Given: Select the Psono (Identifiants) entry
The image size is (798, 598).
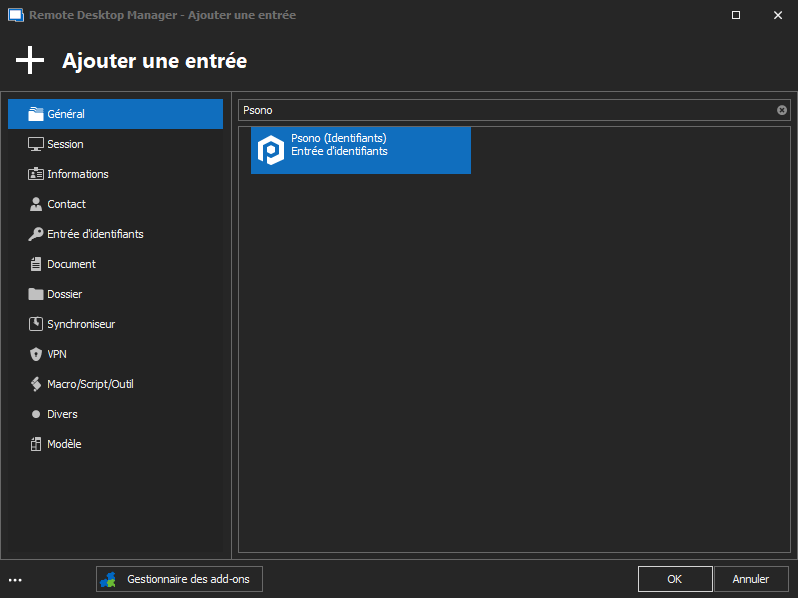Looking at the screenshot, I should [361, 150].
